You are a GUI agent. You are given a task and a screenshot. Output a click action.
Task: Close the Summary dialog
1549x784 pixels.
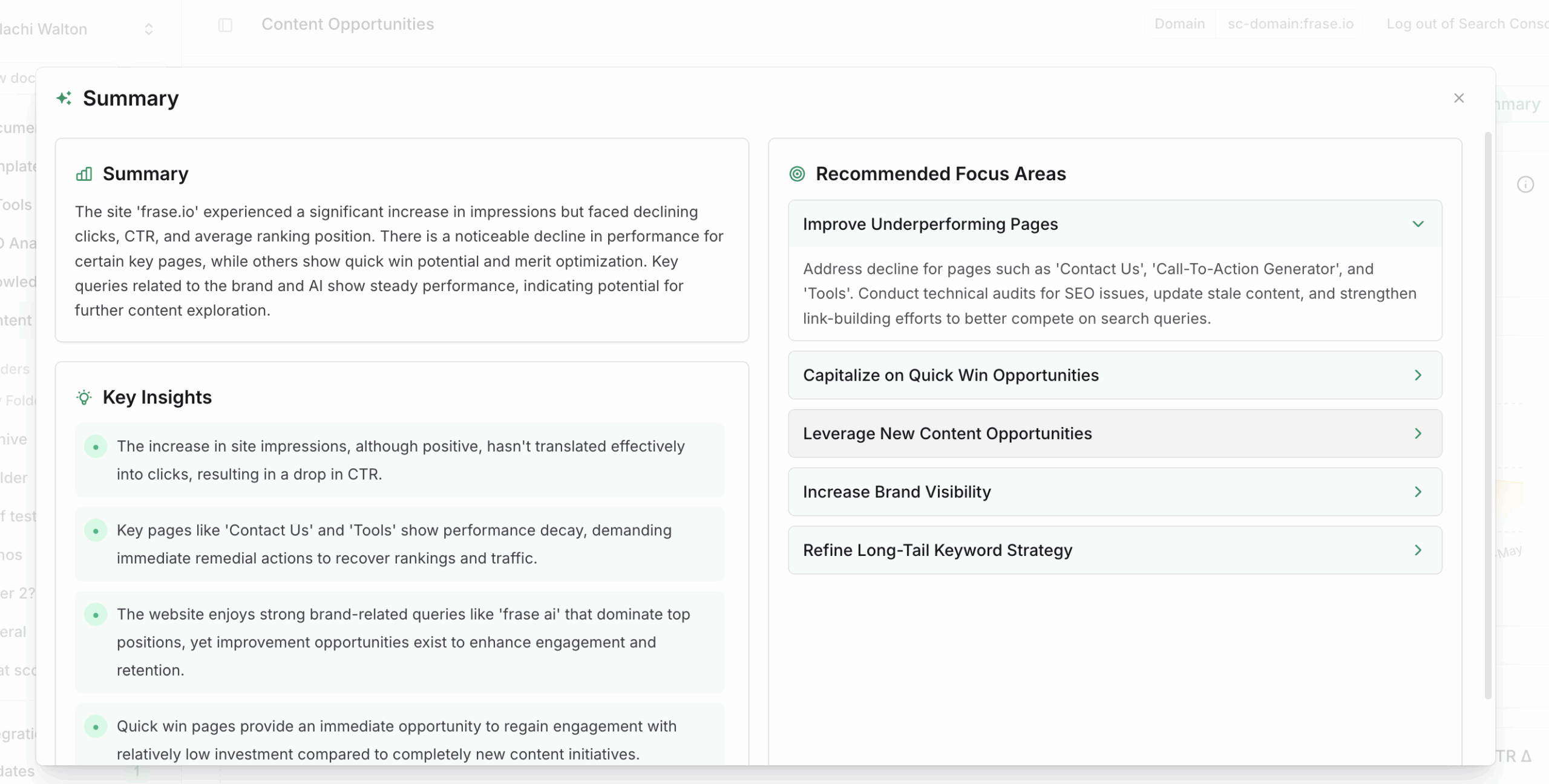tap(1459, 98)
